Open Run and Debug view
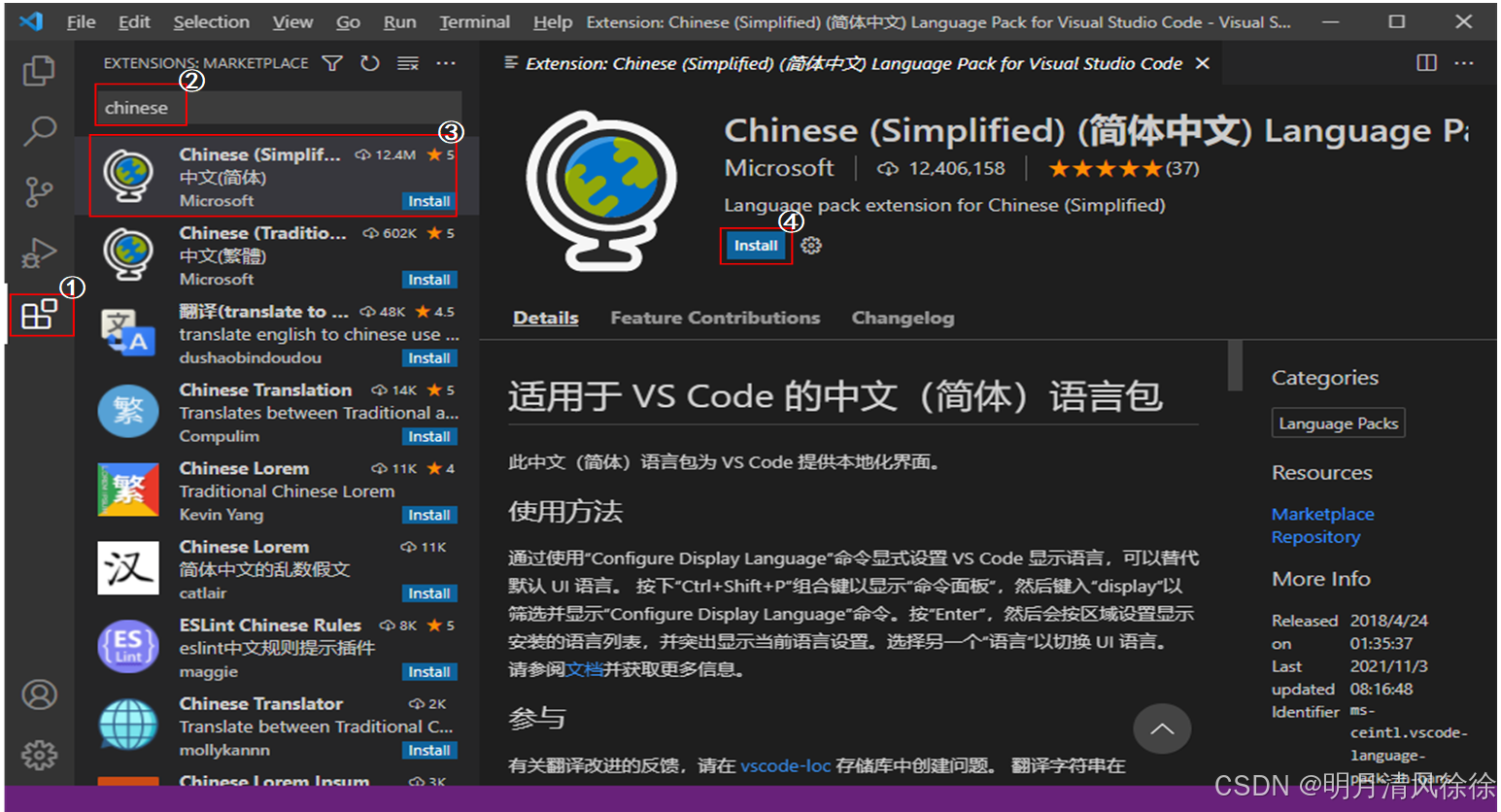The width and height of the screenshot is (1501, 812). 39,253
